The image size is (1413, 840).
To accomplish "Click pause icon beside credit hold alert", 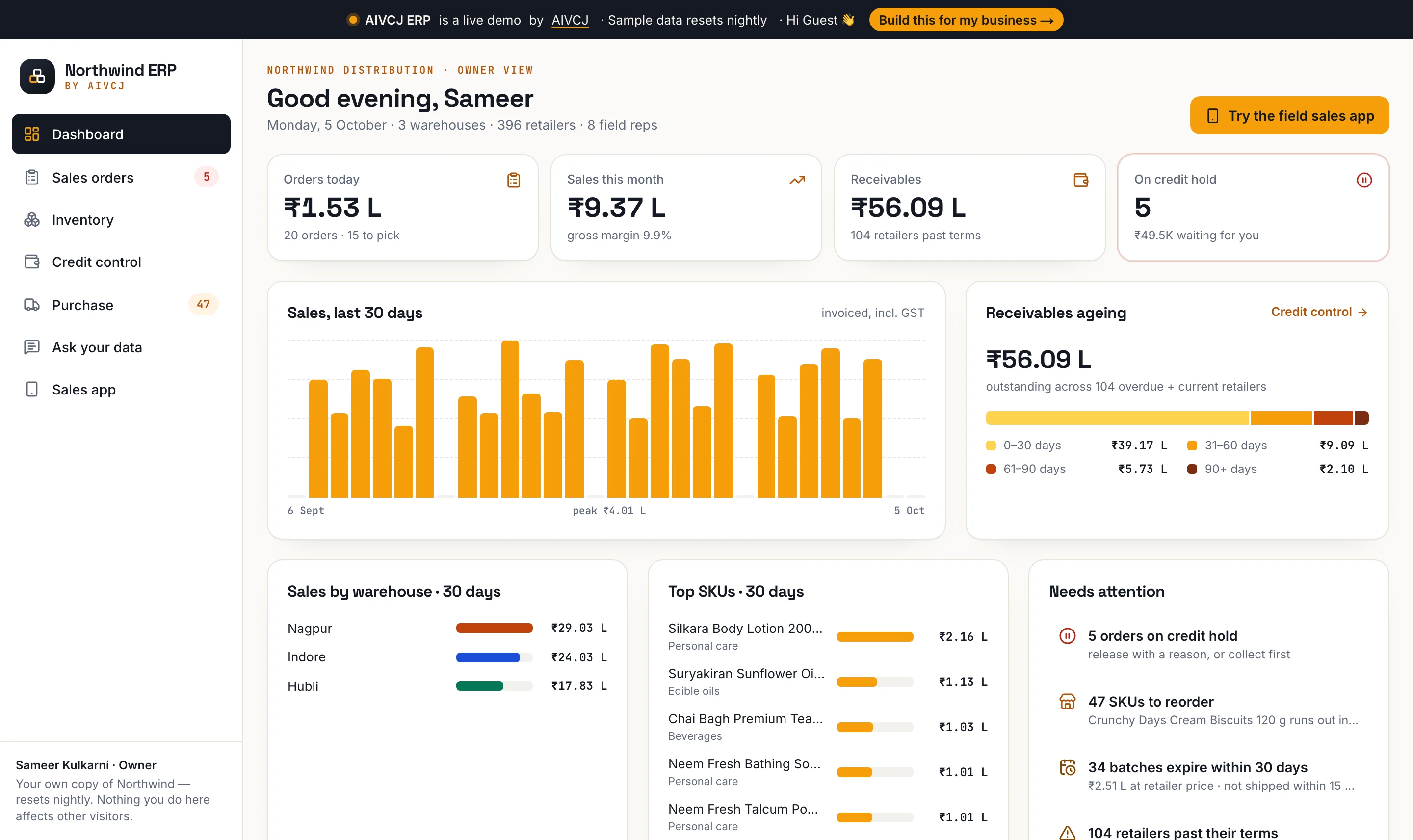I will [1067, 636].
